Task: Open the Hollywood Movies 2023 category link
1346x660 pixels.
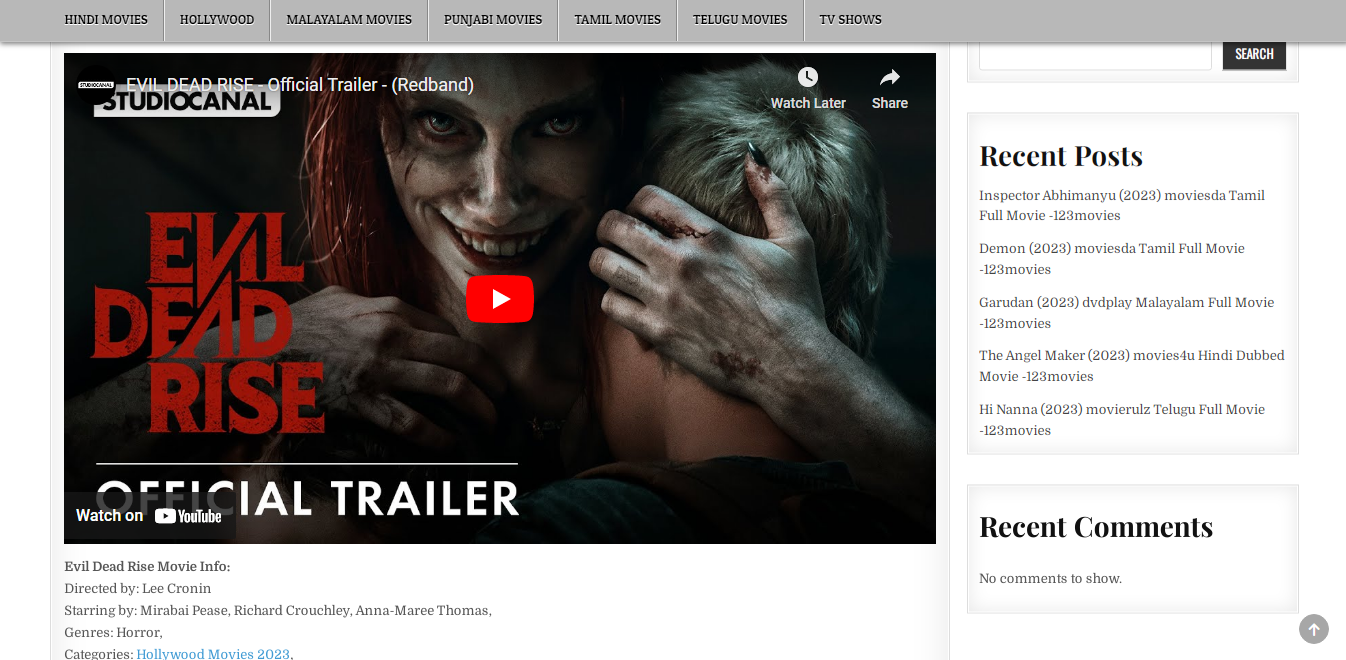Action: pos(213,654)
